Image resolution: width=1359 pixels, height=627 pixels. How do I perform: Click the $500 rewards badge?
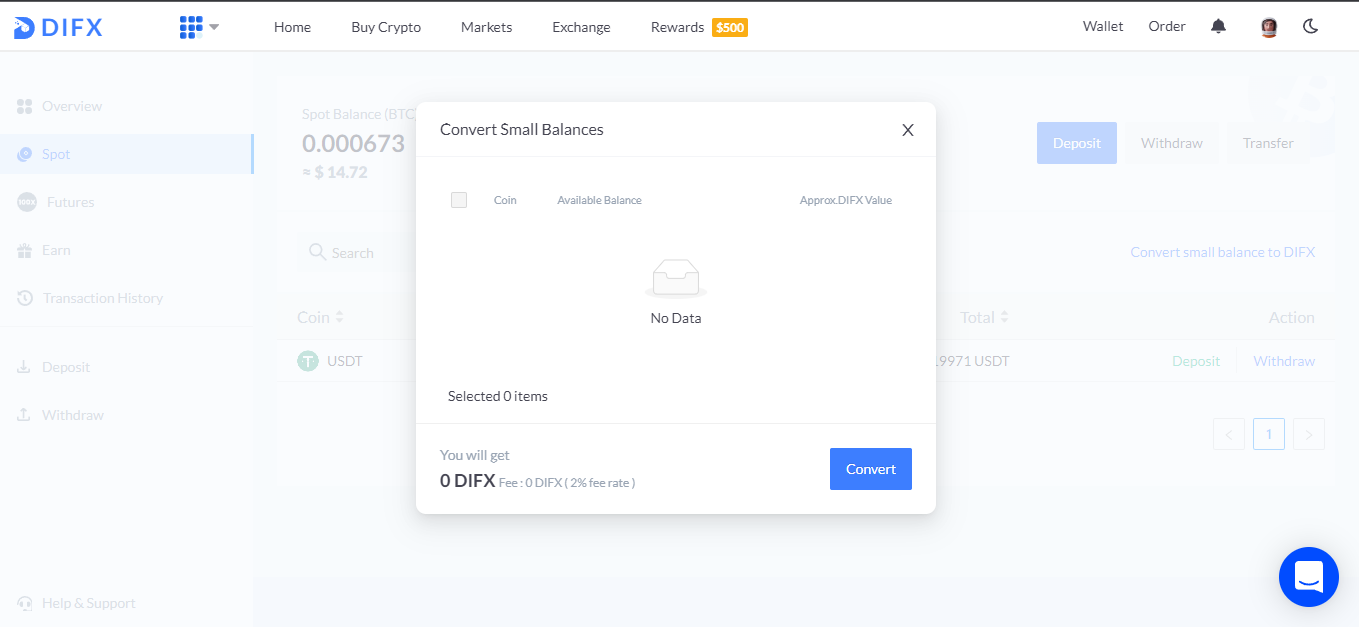pos(730,27)
